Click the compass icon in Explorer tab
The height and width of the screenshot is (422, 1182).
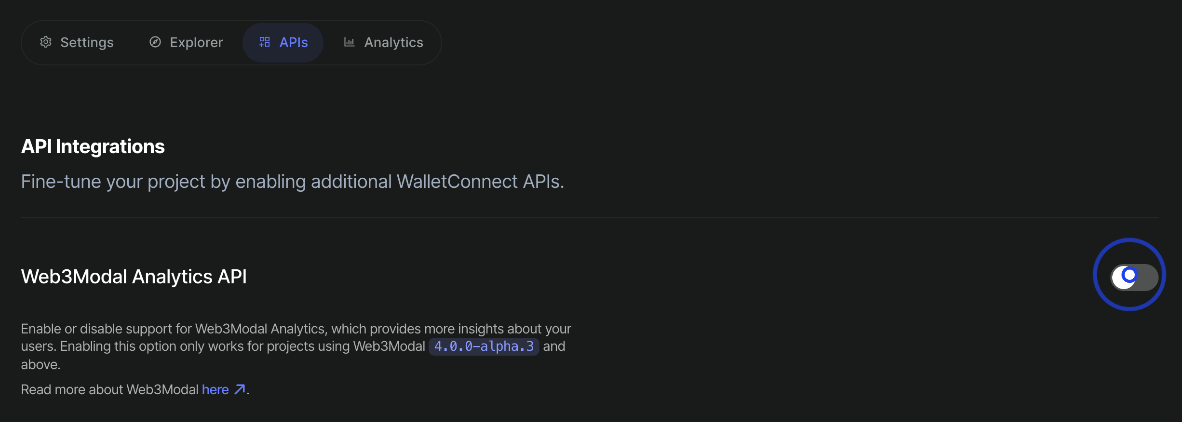(155, 43)
